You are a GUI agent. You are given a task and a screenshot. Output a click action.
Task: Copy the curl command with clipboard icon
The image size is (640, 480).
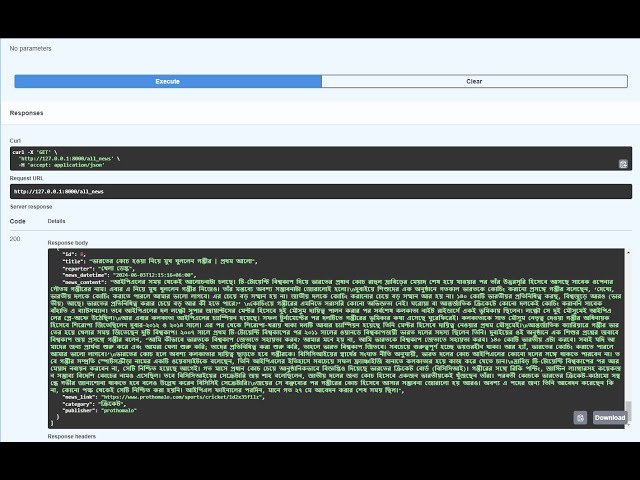click(x=623, y=164)
